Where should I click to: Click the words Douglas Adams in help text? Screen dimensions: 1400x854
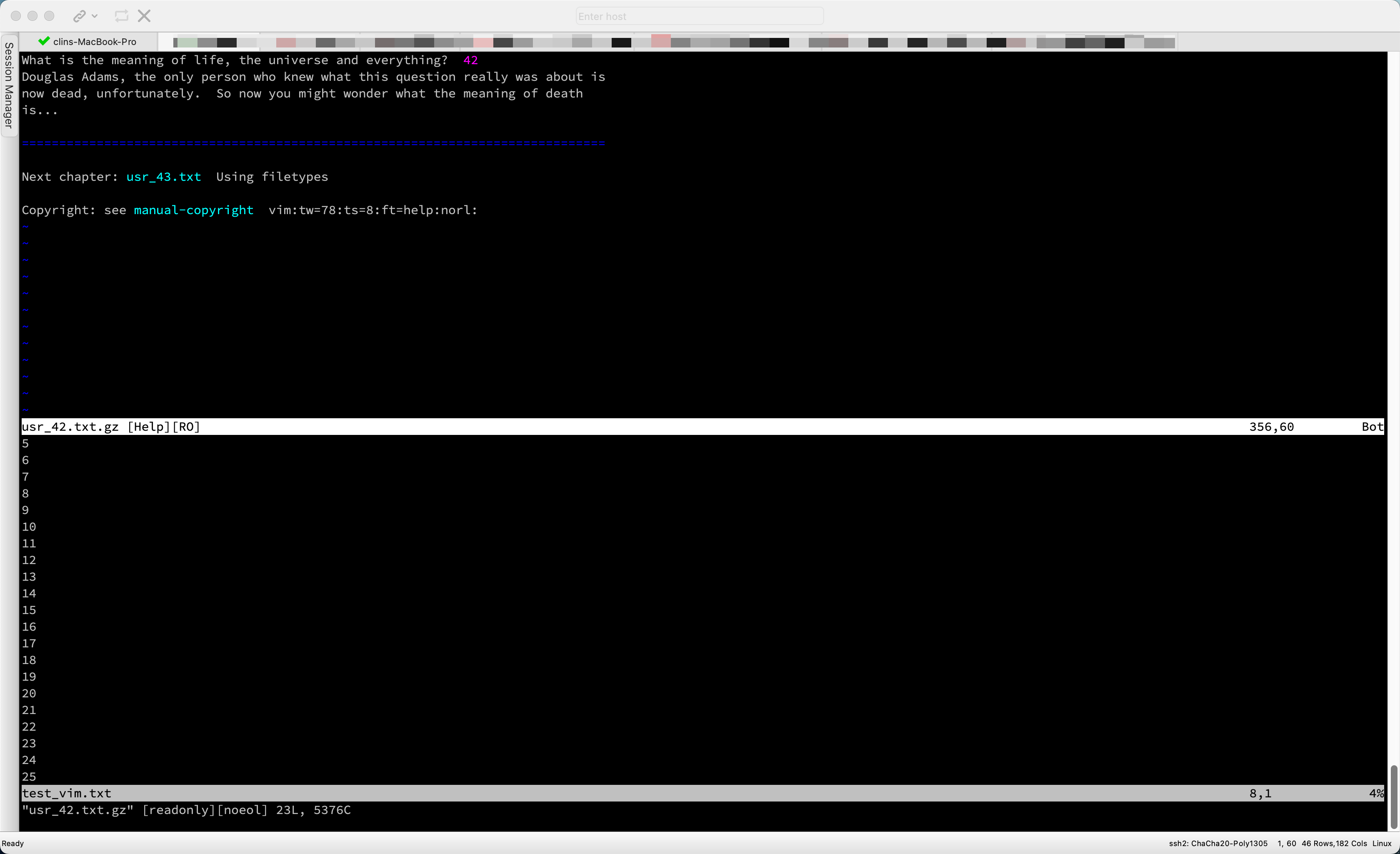coord(70,77)
